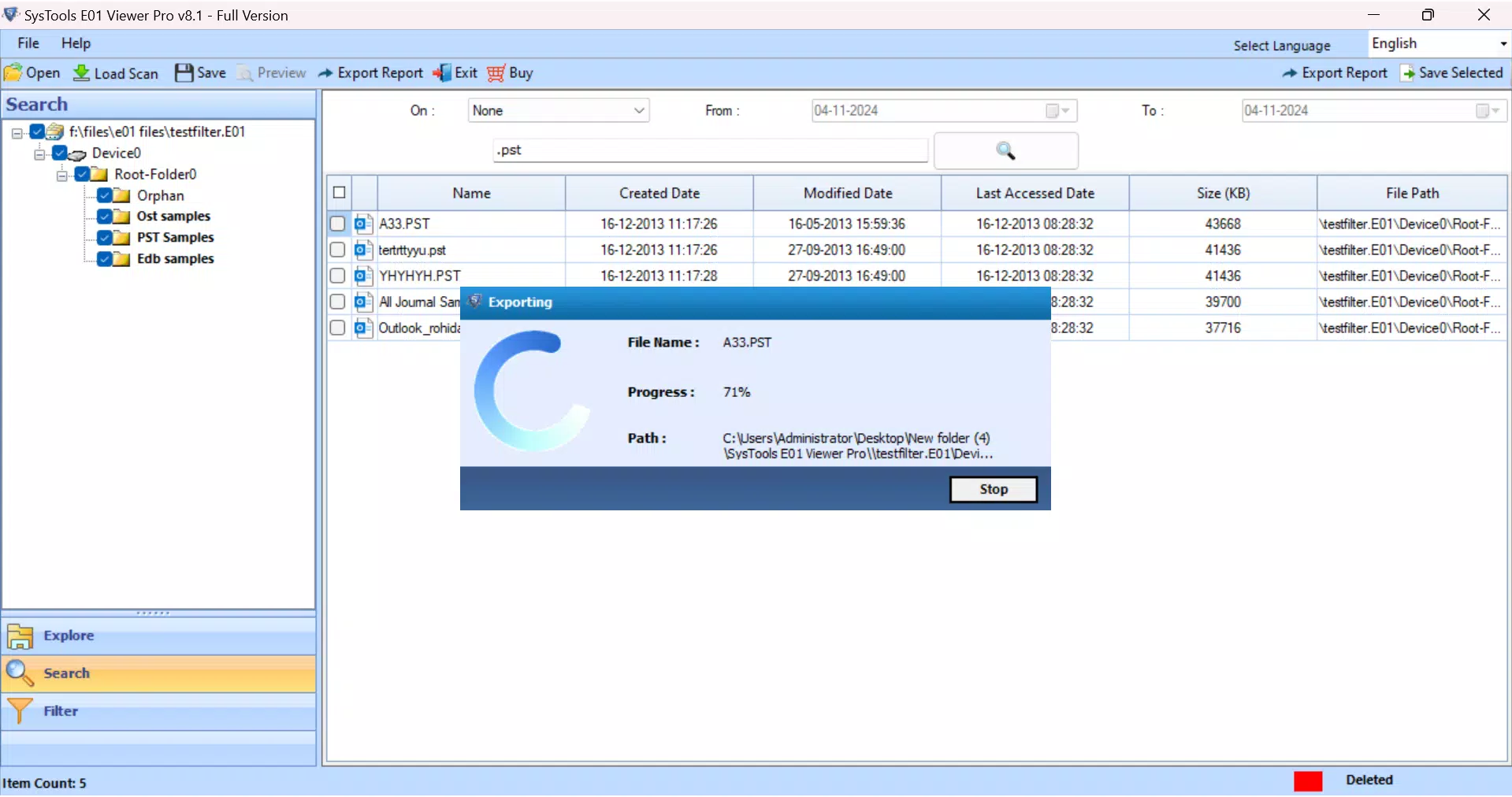Click the Edb samples folder icon

coord(122,259)
